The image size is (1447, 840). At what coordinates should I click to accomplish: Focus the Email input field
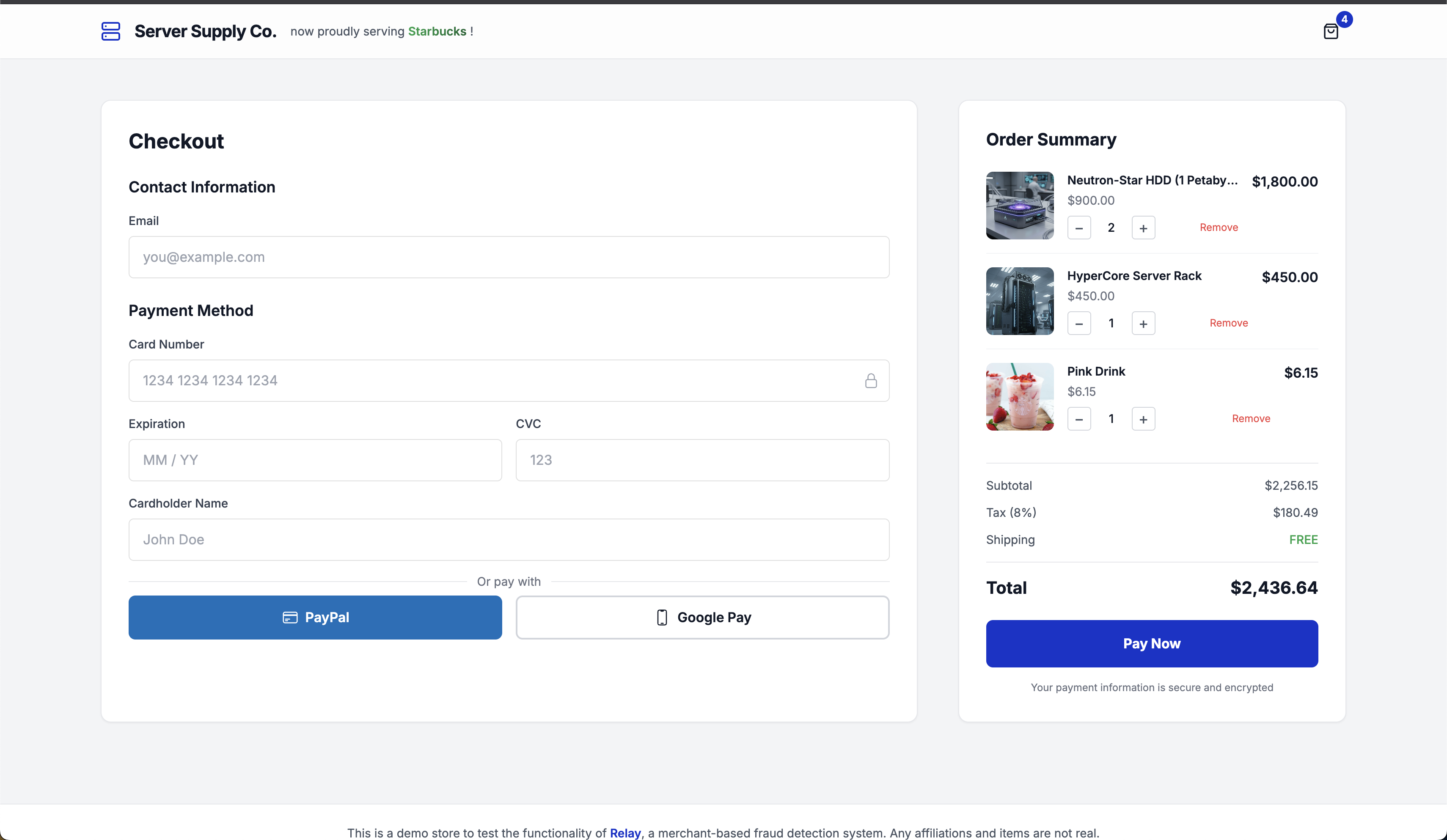coord(508,257)
